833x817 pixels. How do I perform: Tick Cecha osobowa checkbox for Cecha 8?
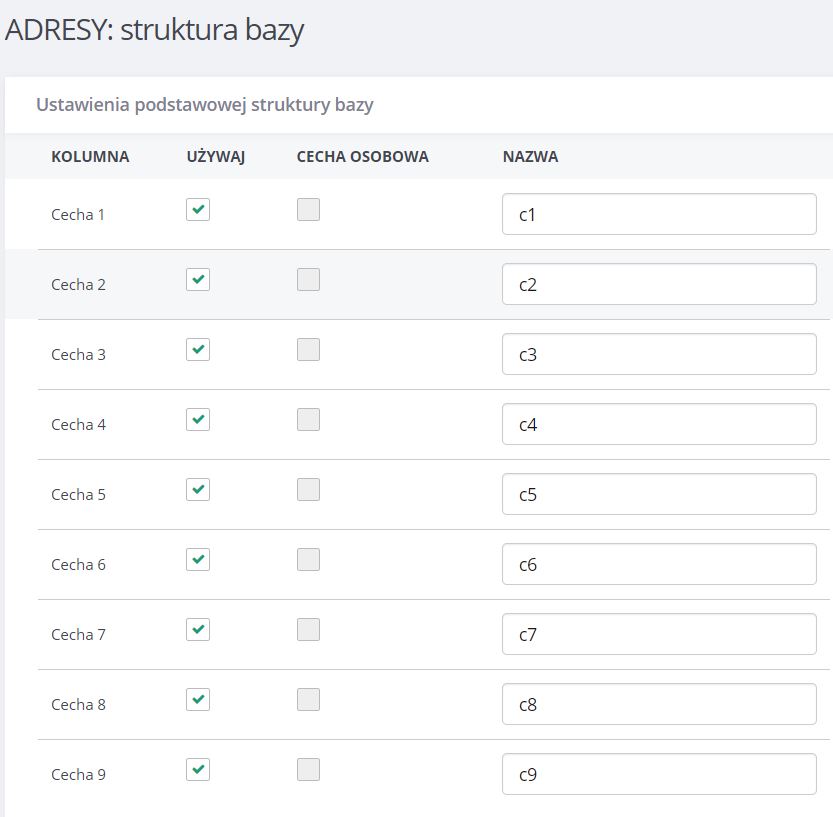point(308,700)
